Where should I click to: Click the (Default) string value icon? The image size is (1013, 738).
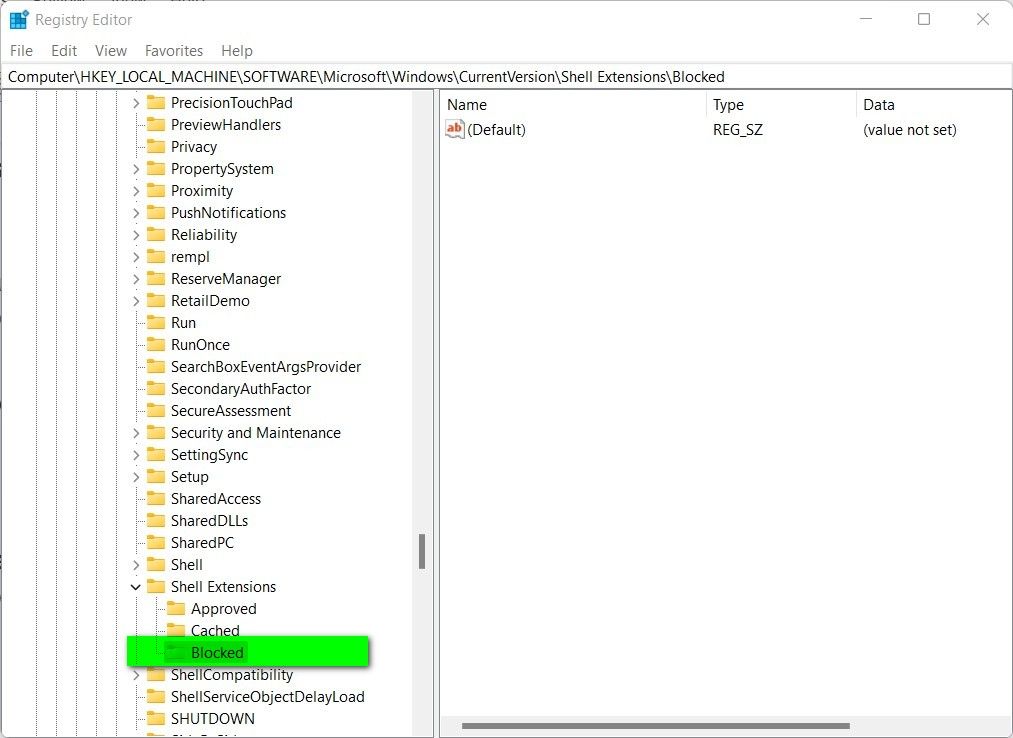[455, 129]
